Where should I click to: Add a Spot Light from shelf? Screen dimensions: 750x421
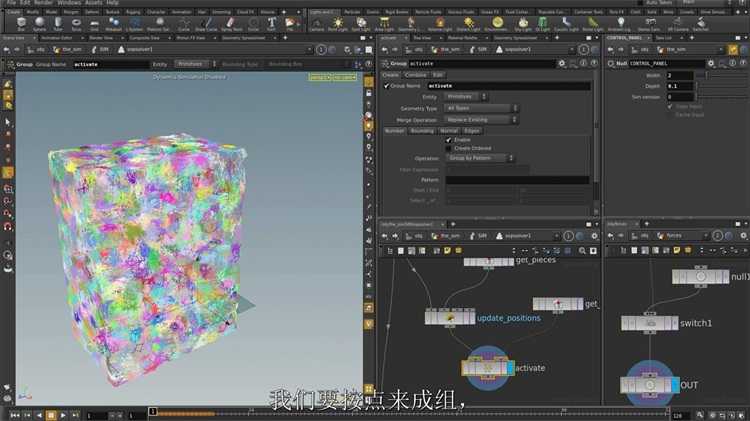coord(361,24)
